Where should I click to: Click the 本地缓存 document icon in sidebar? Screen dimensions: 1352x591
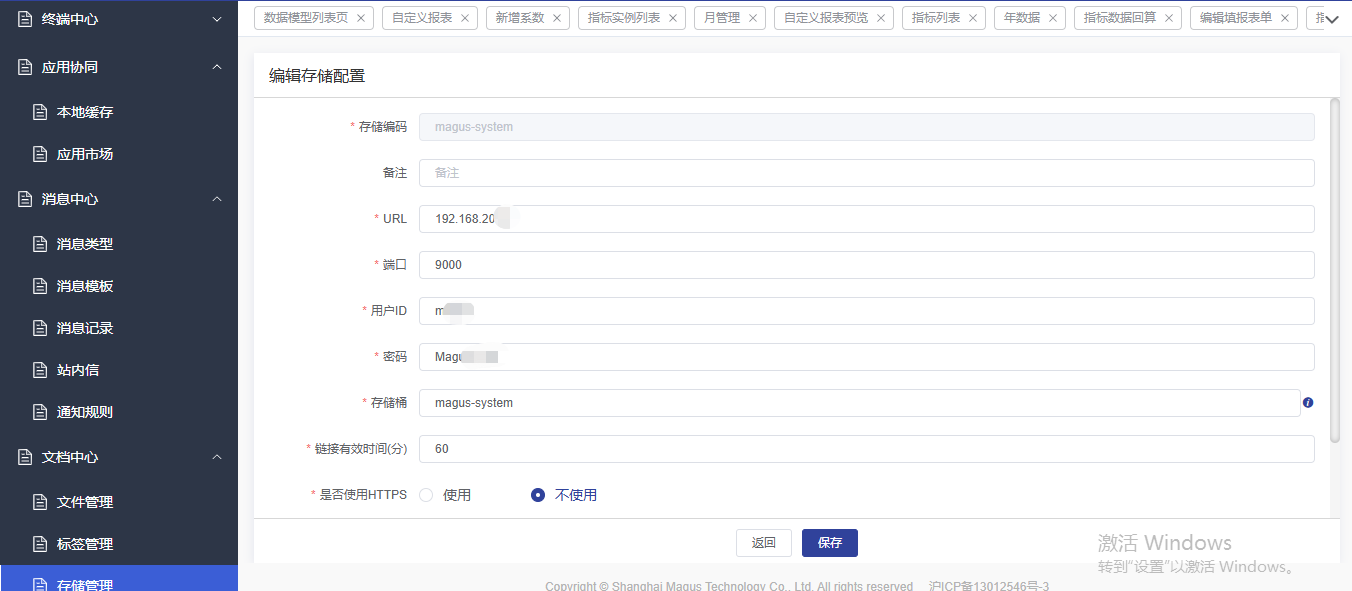point(40,112)
